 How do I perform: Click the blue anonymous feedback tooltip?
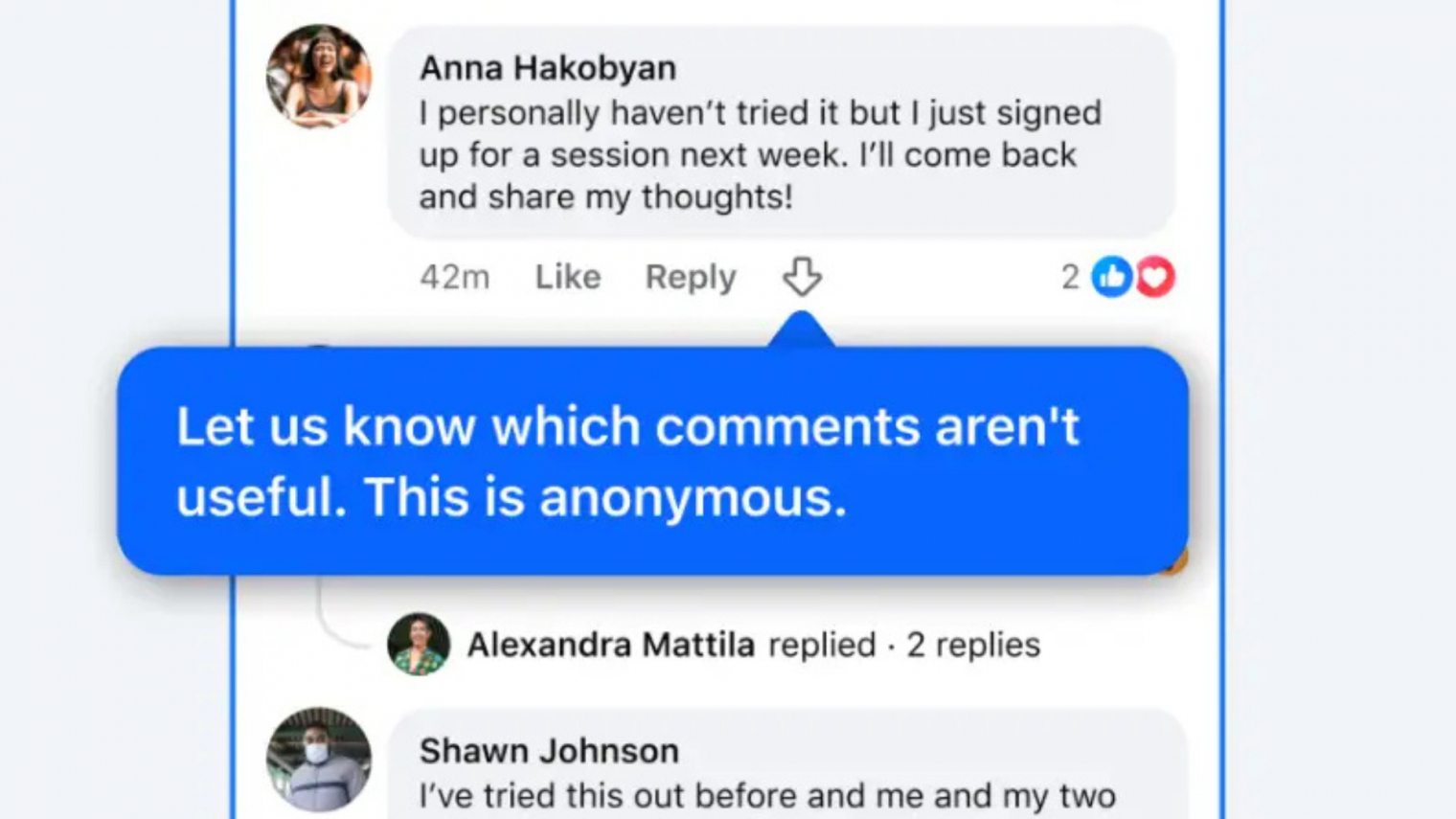pos(652,461)
